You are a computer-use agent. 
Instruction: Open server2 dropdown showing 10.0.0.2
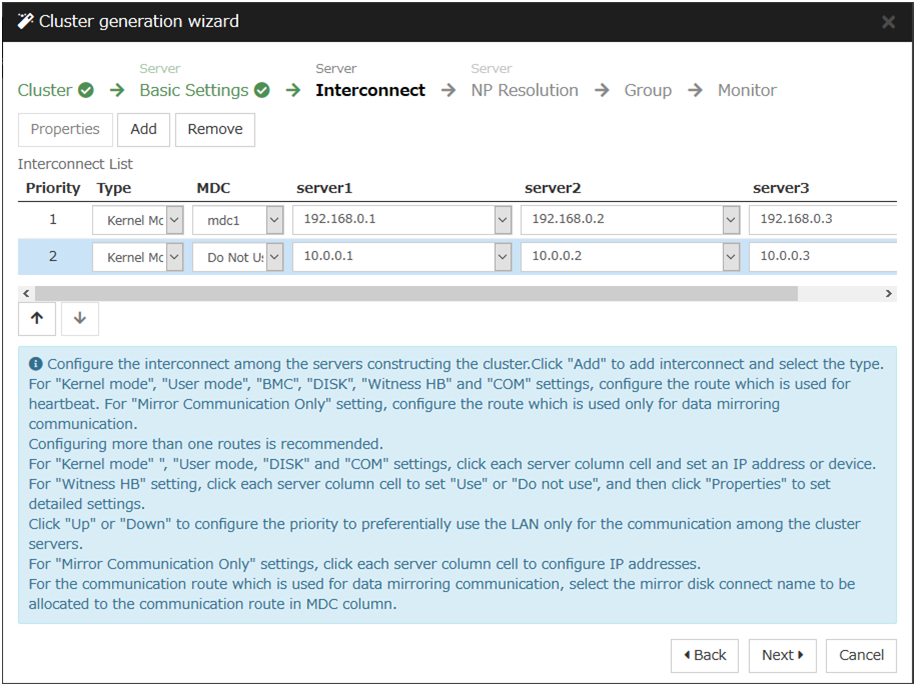[731, 257]
